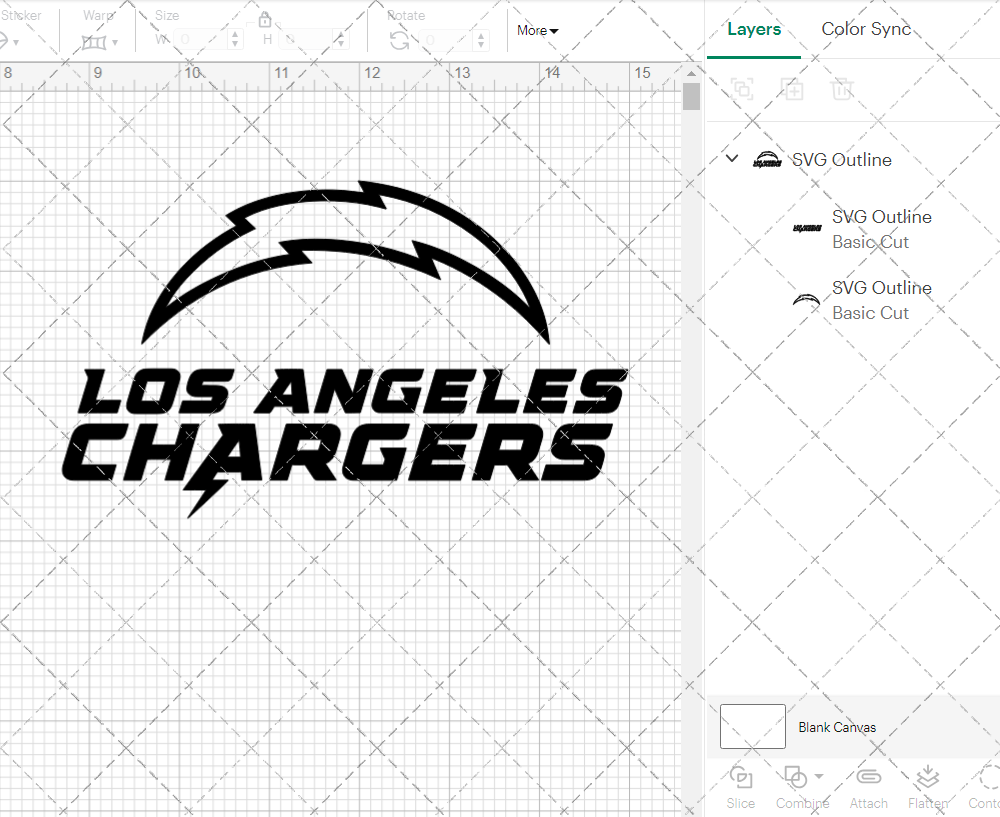Toggle the size aspect ratio lock
1000x817 pixels.
coord(265,20)
